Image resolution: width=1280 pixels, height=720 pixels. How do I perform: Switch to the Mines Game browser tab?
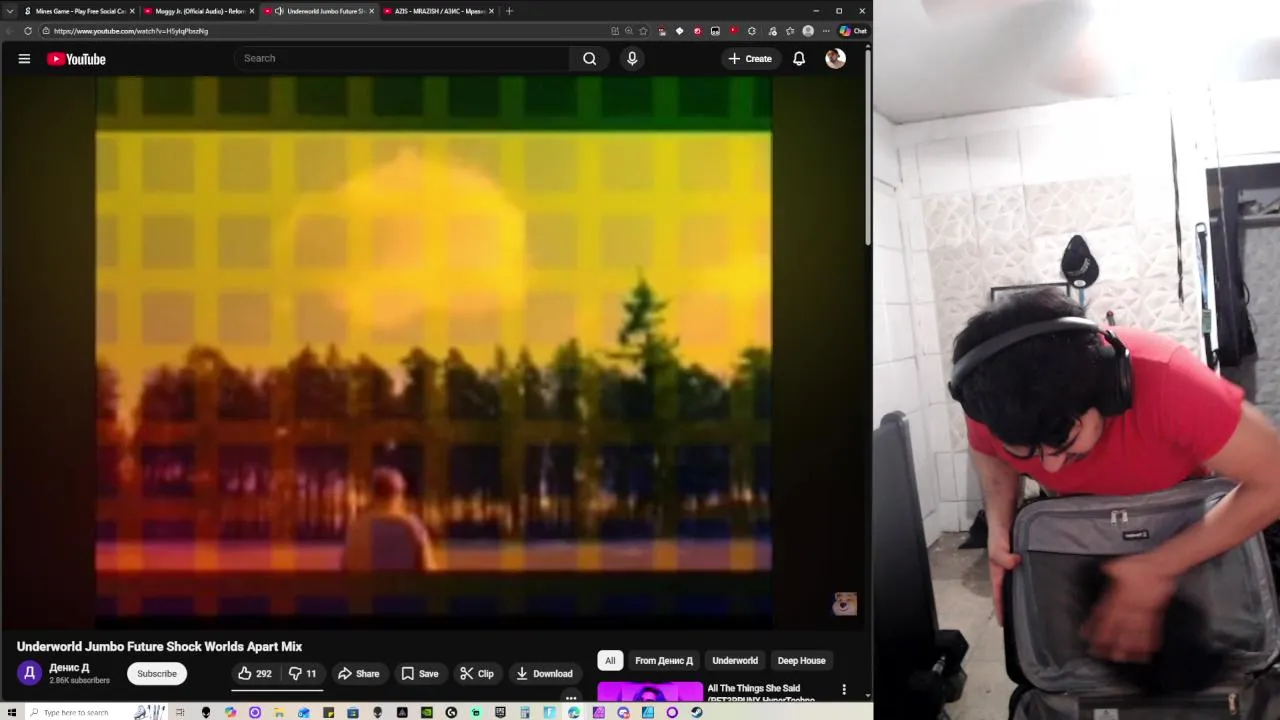click(x=79, y=11)
